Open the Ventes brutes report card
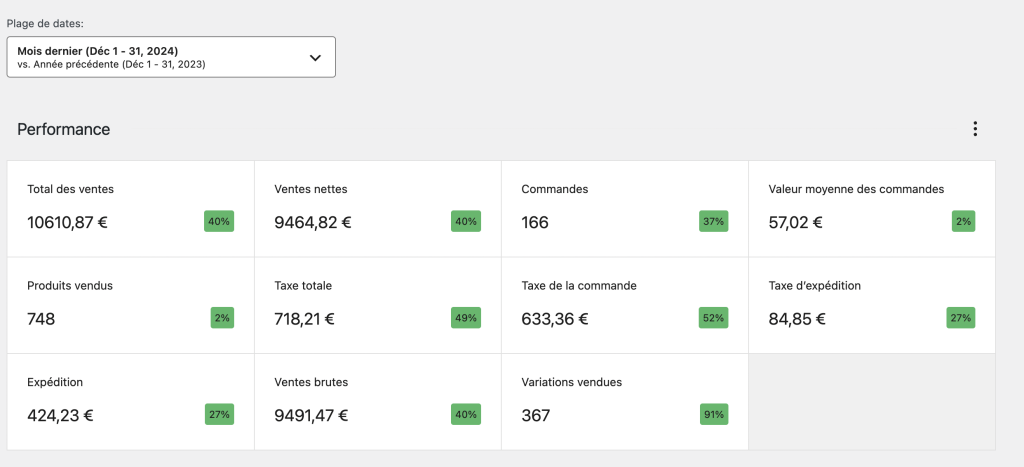Image resolution: width=1024 pixels, height=467 pixels. pyautogui.click(x=377, y=401)
